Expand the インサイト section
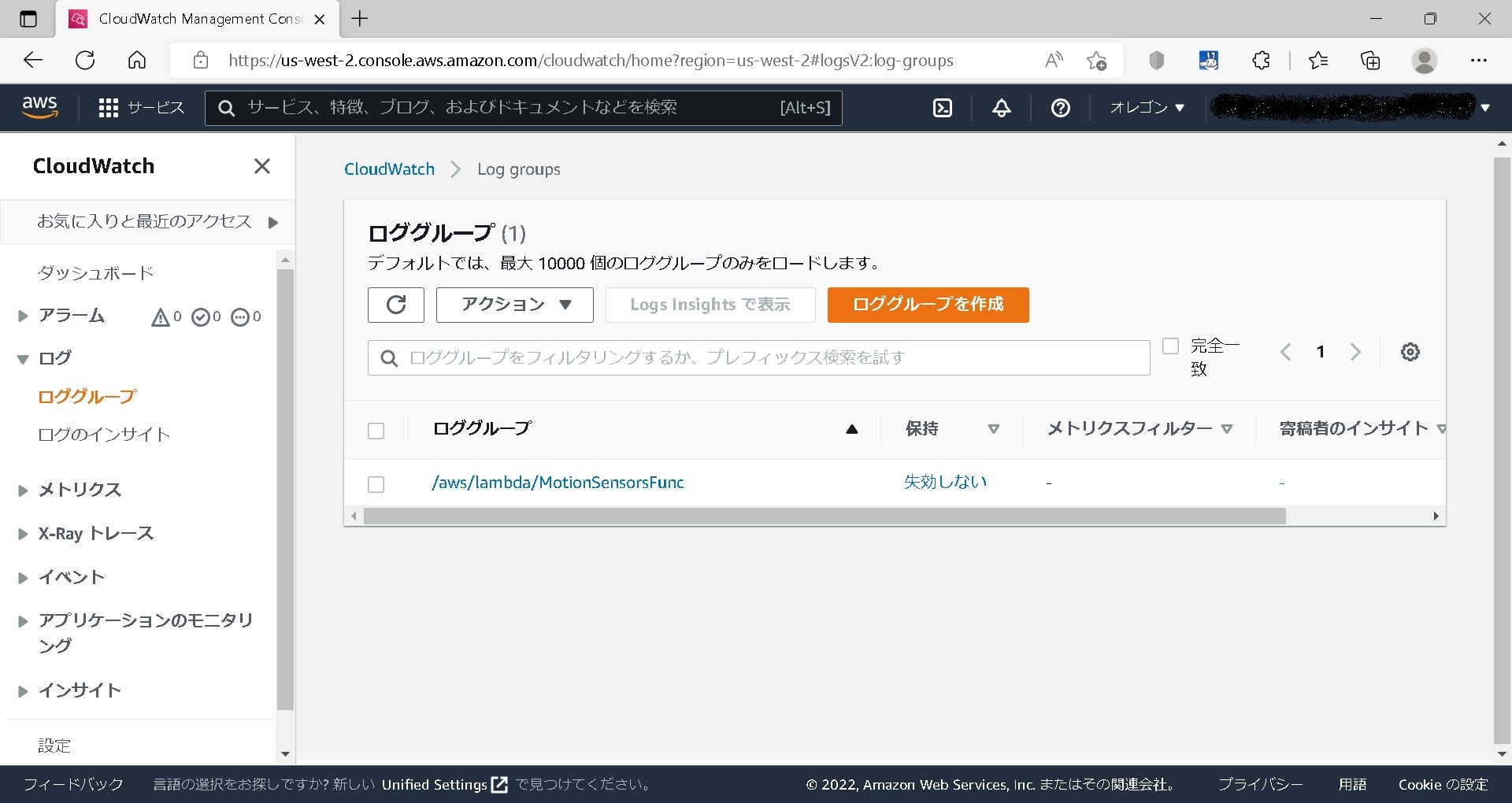 coord(23,691)
